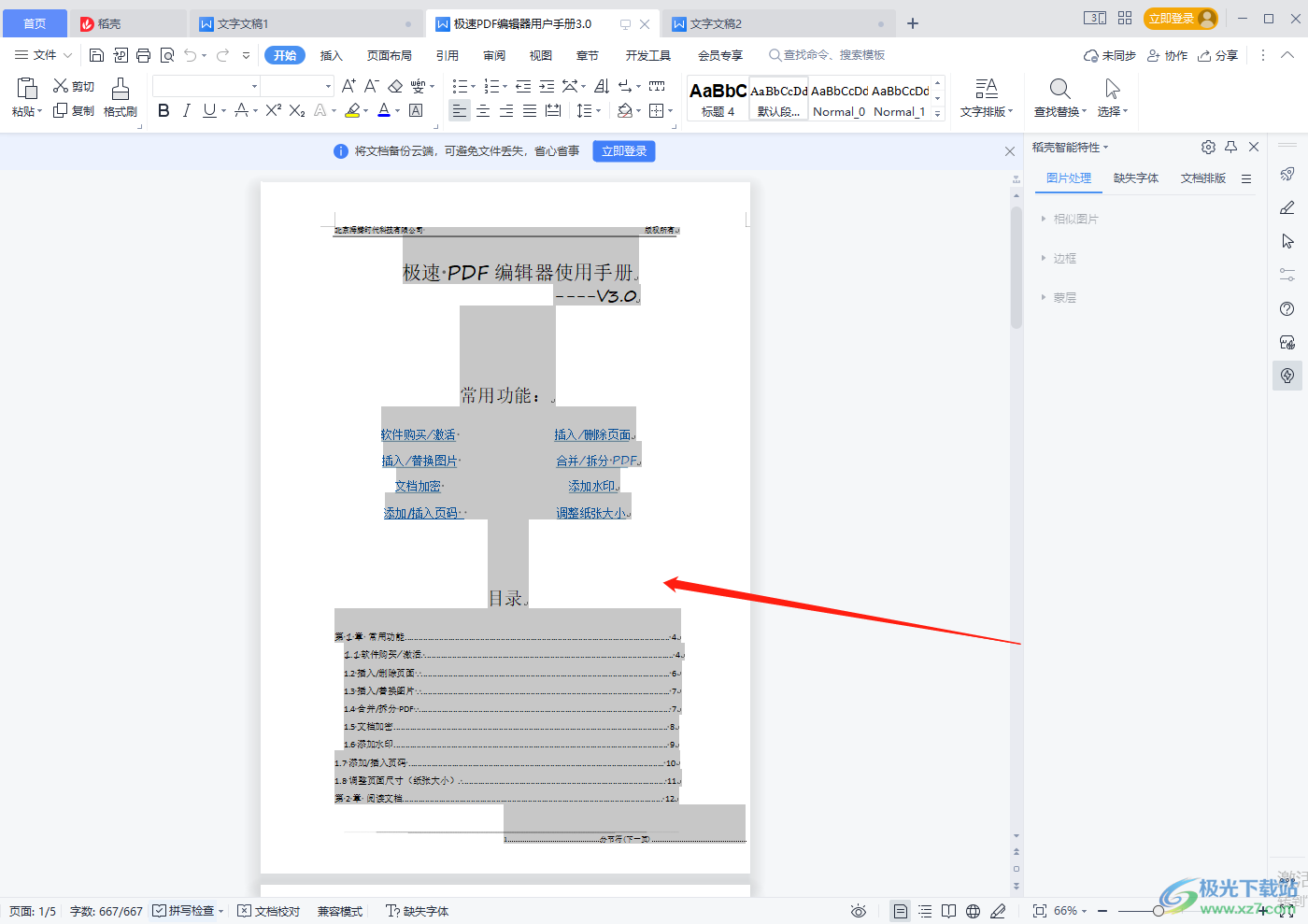Open the File menu dropdown

click(43, 55)
